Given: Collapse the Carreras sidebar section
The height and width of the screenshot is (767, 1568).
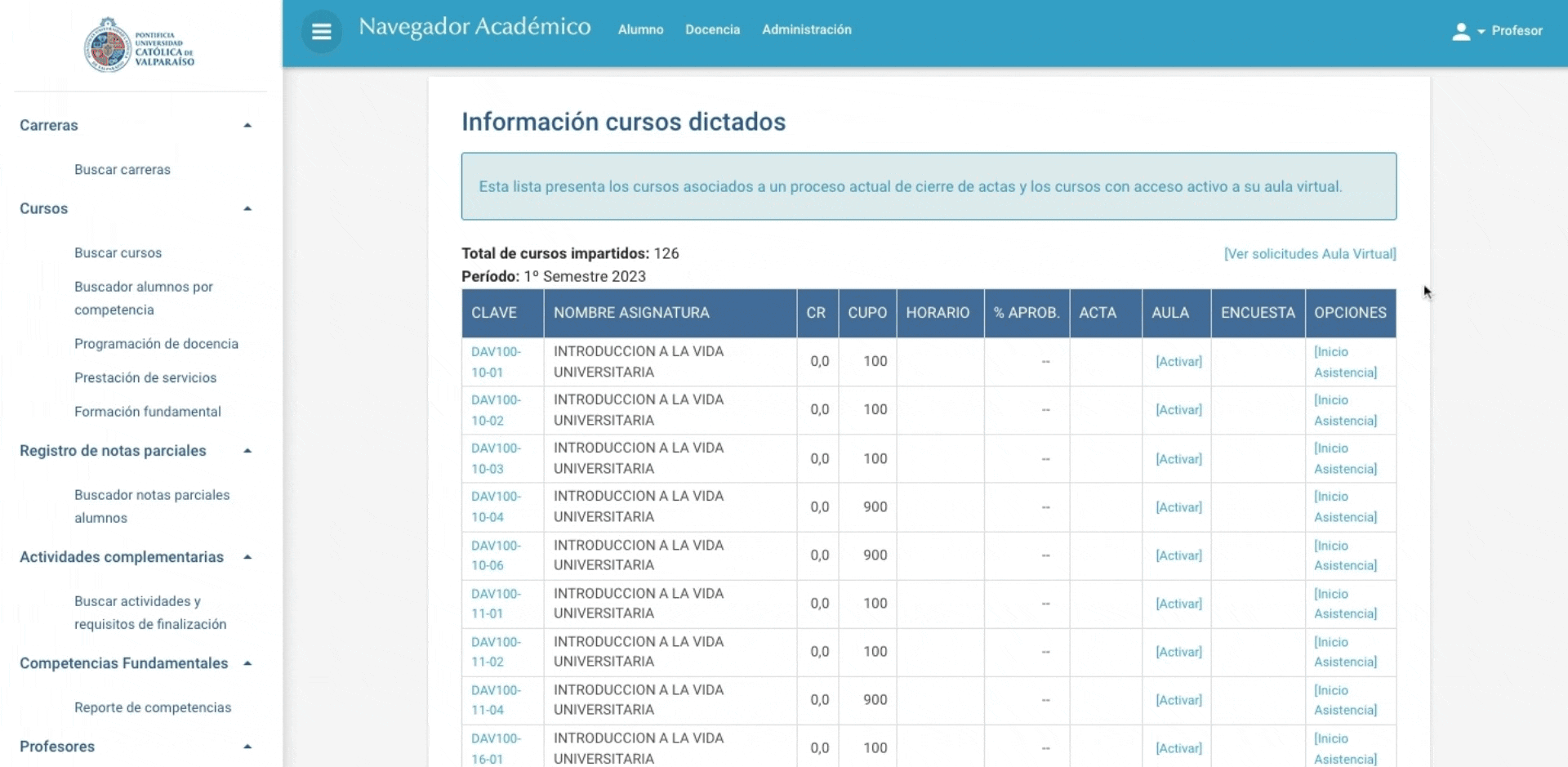Looking at the screenshot, I should (x=247, y=125).
